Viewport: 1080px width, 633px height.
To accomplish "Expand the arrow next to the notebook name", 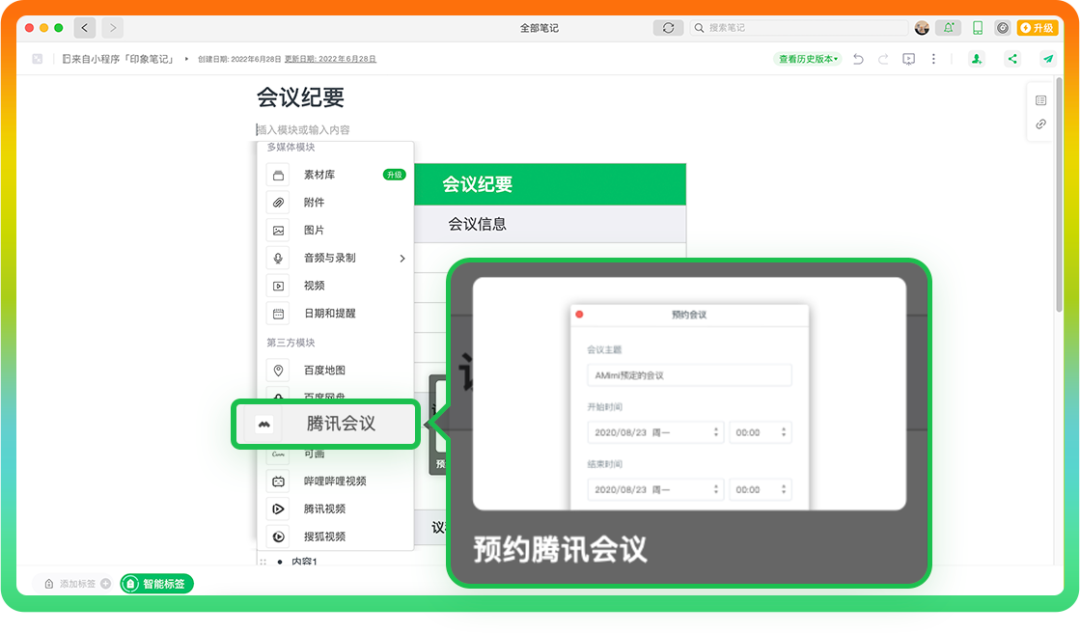I will (x=187, y=59).
